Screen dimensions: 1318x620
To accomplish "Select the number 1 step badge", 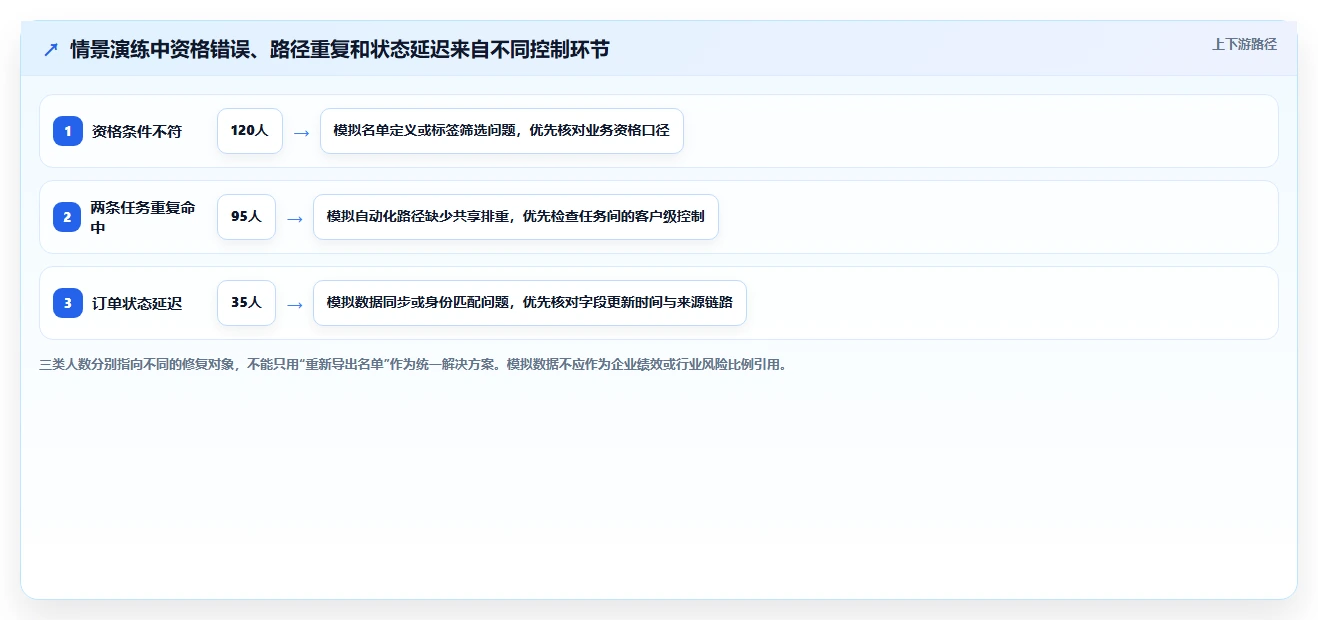I will (x=68, y=131).
